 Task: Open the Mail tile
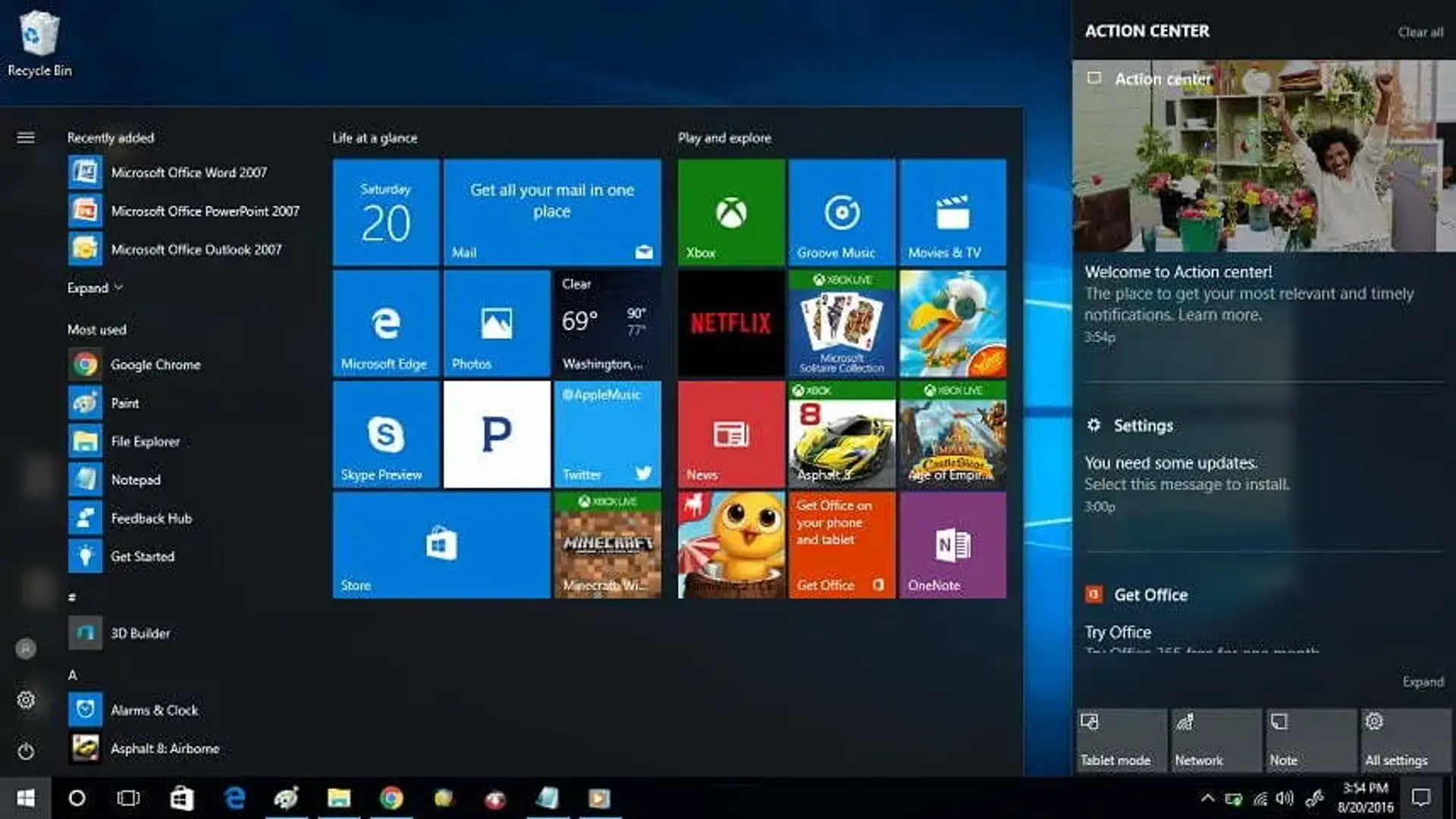coord(552,212)
